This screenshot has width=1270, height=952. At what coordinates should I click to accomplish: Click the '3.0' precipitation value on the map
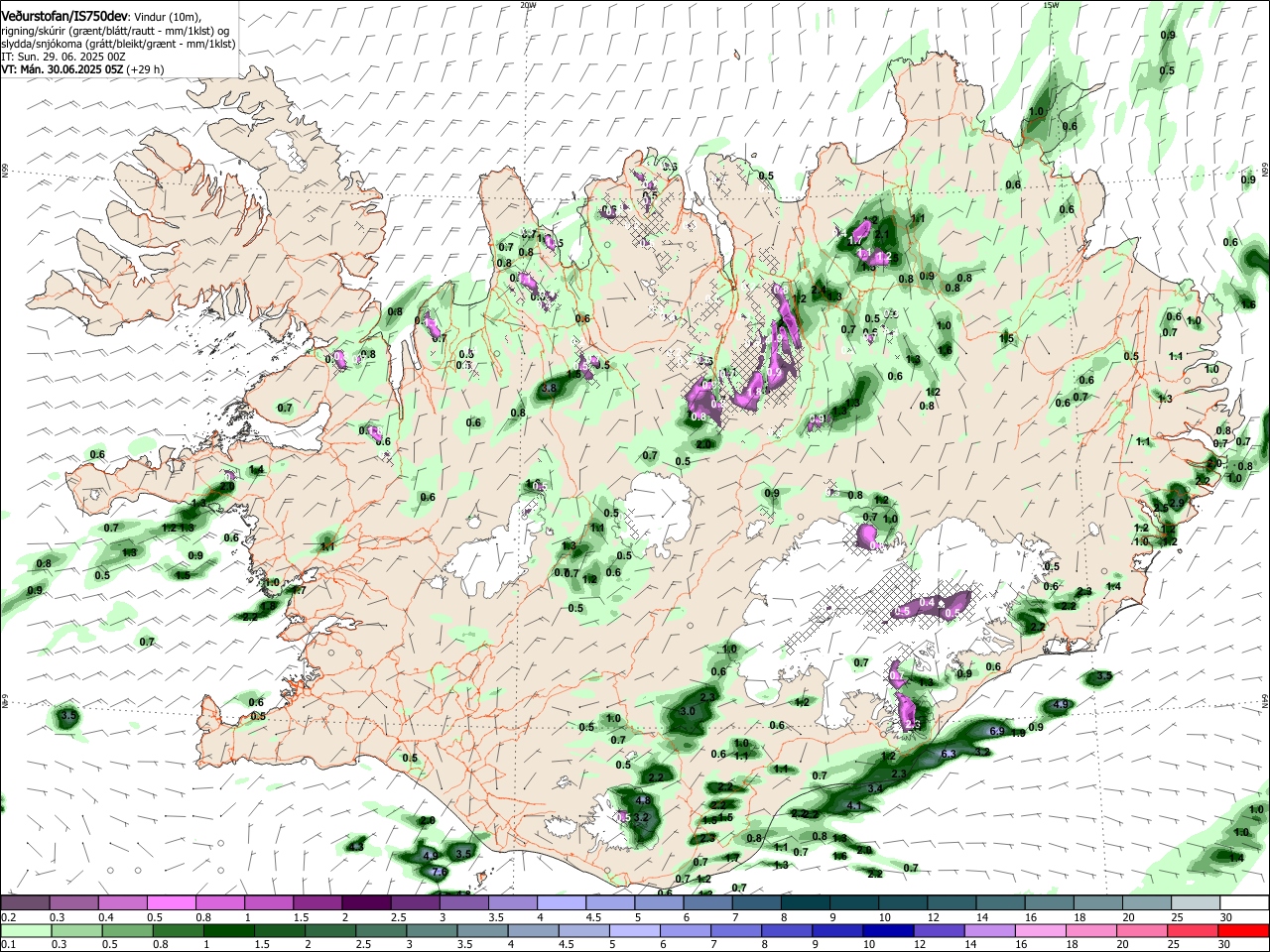[688, 712]
